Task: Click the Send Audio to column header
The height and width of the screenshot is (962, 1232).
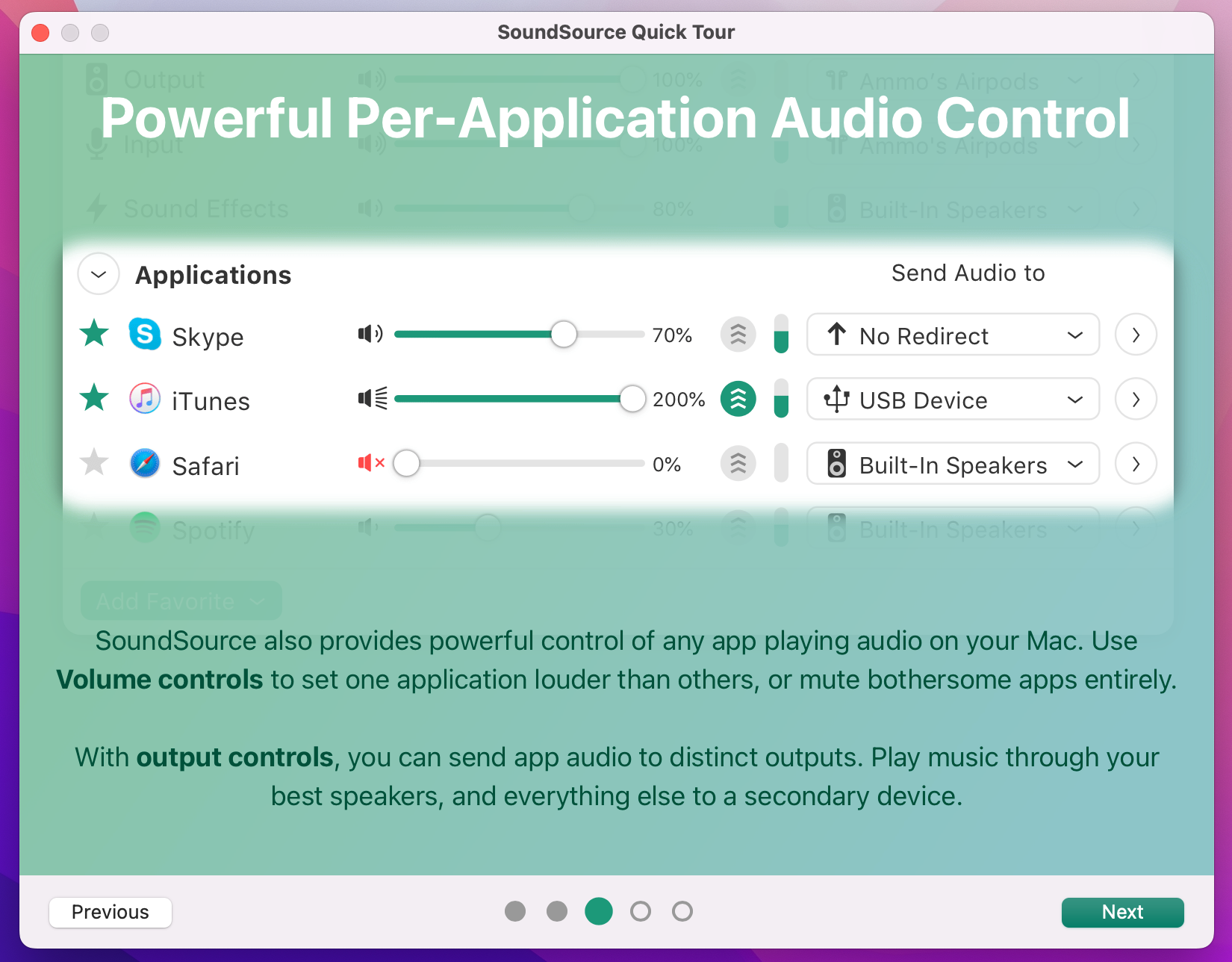Action: pos(968,273)
